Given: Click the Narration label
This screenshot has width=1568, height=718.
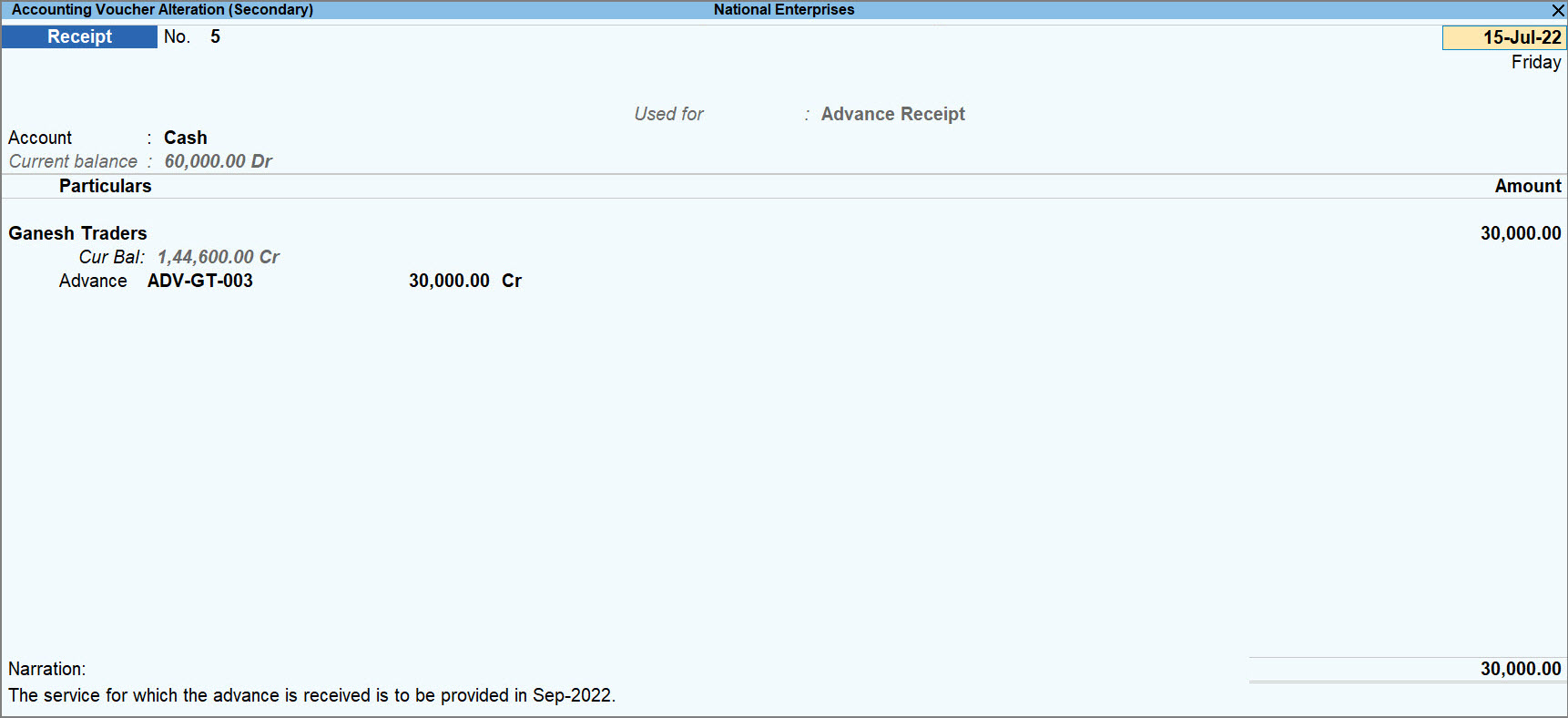Looking at the screenshot, I should 47,669.
